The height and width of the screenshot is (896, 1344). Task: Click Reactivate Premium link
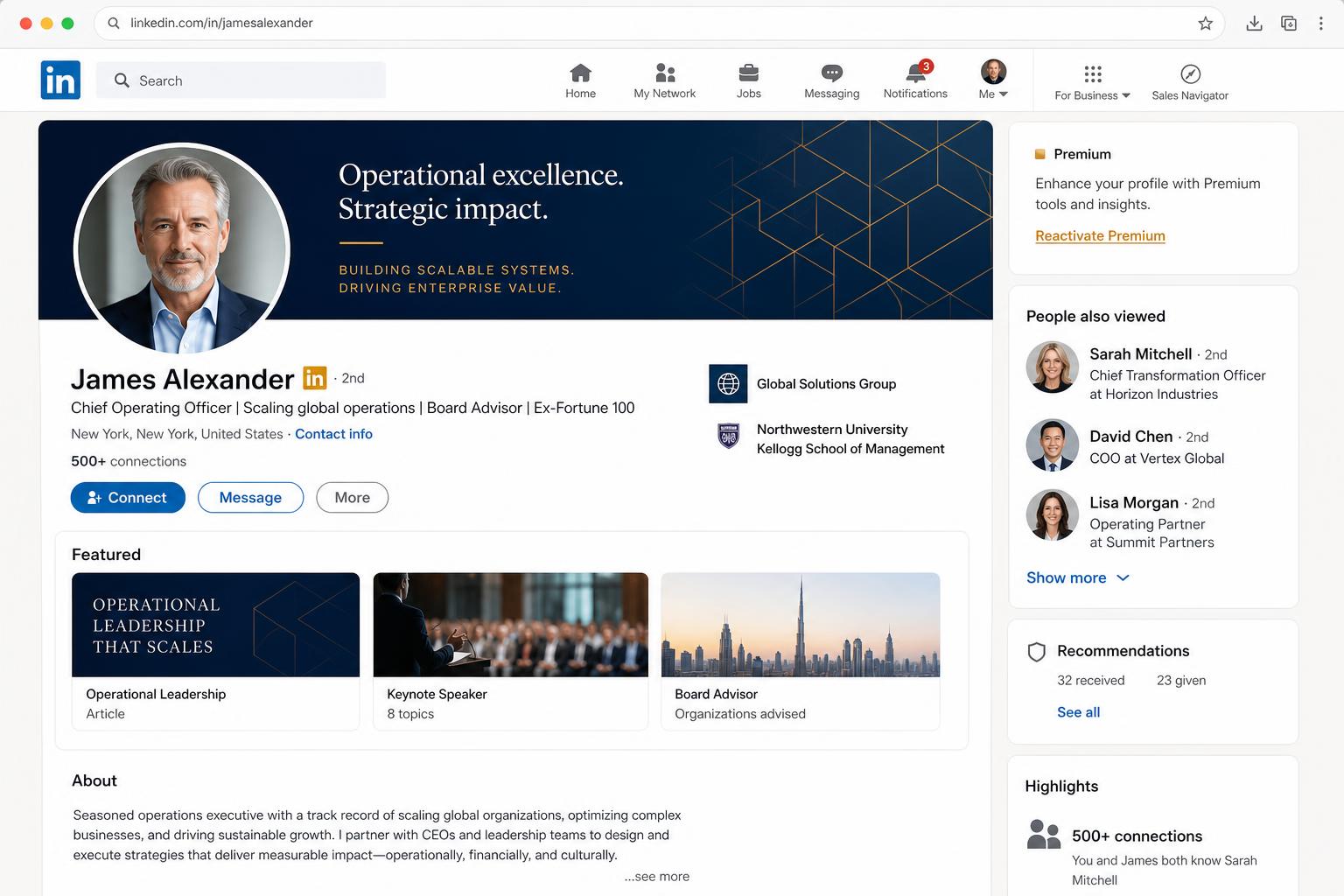coord(1100,235)
